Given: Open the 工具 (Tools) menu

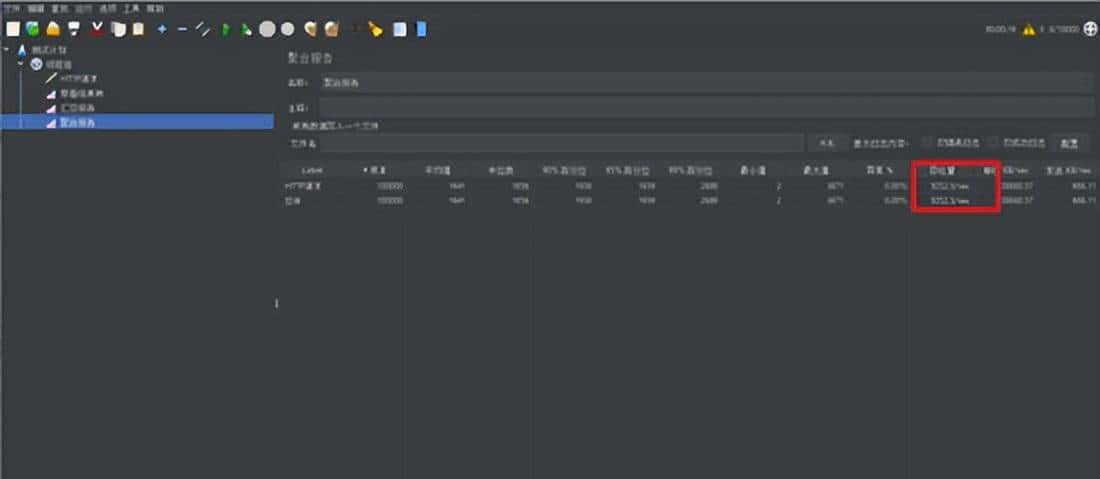Looking at the screenshot, I should pos(131,9).
